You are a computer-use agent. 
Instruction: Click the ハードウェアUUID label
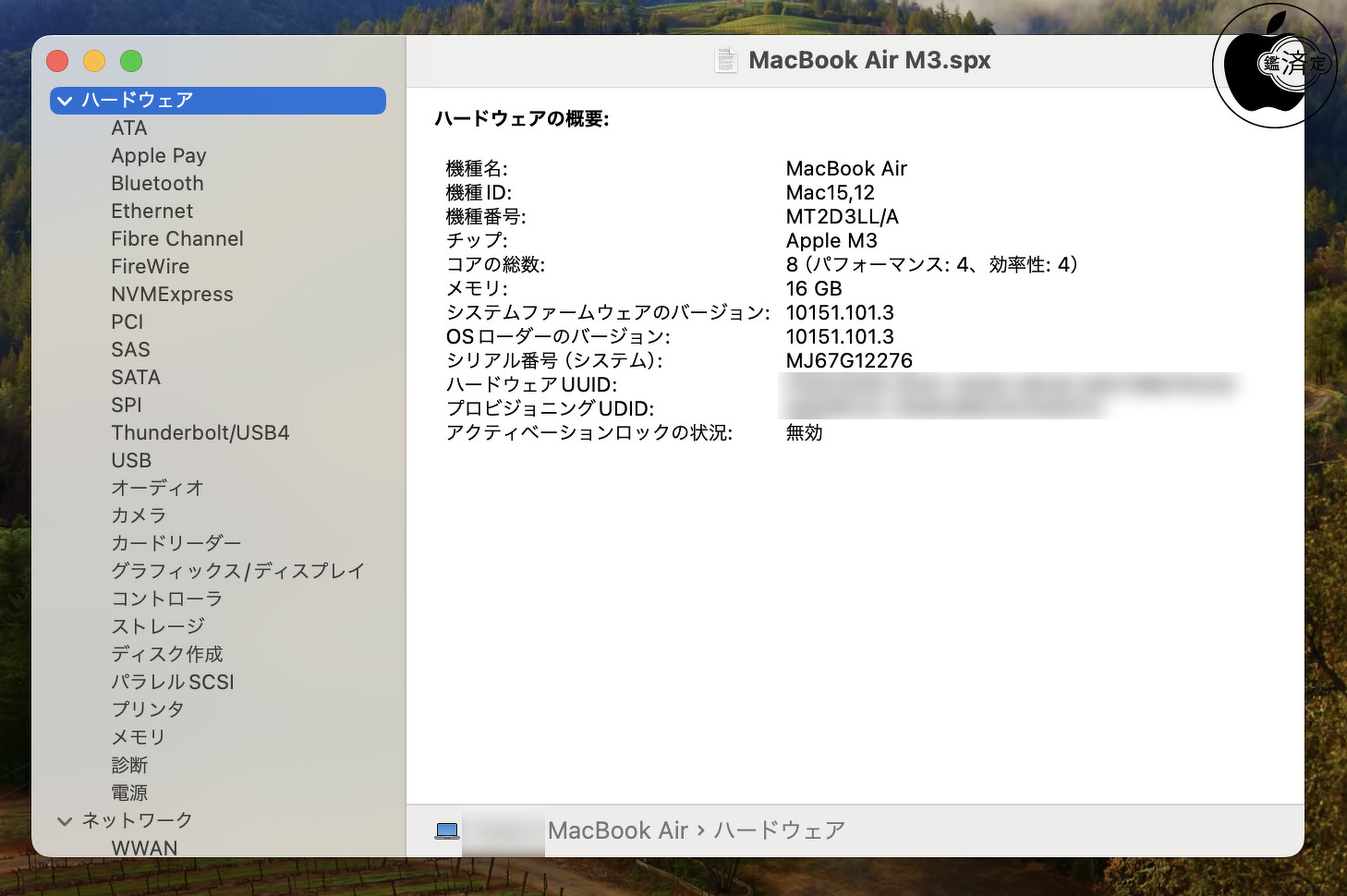531,384
